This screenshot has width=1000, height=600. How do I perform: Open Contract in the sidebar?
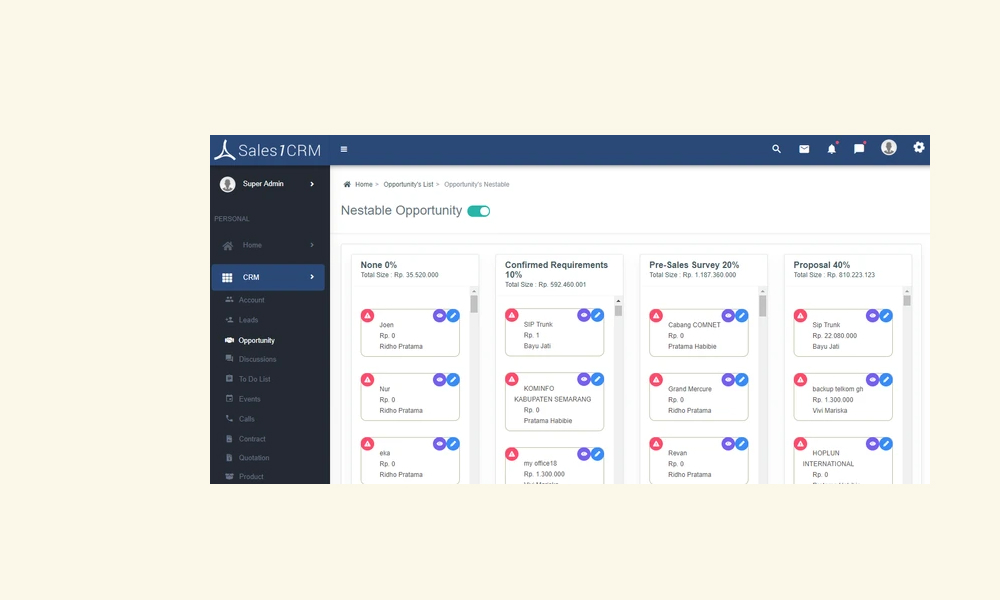252,439
